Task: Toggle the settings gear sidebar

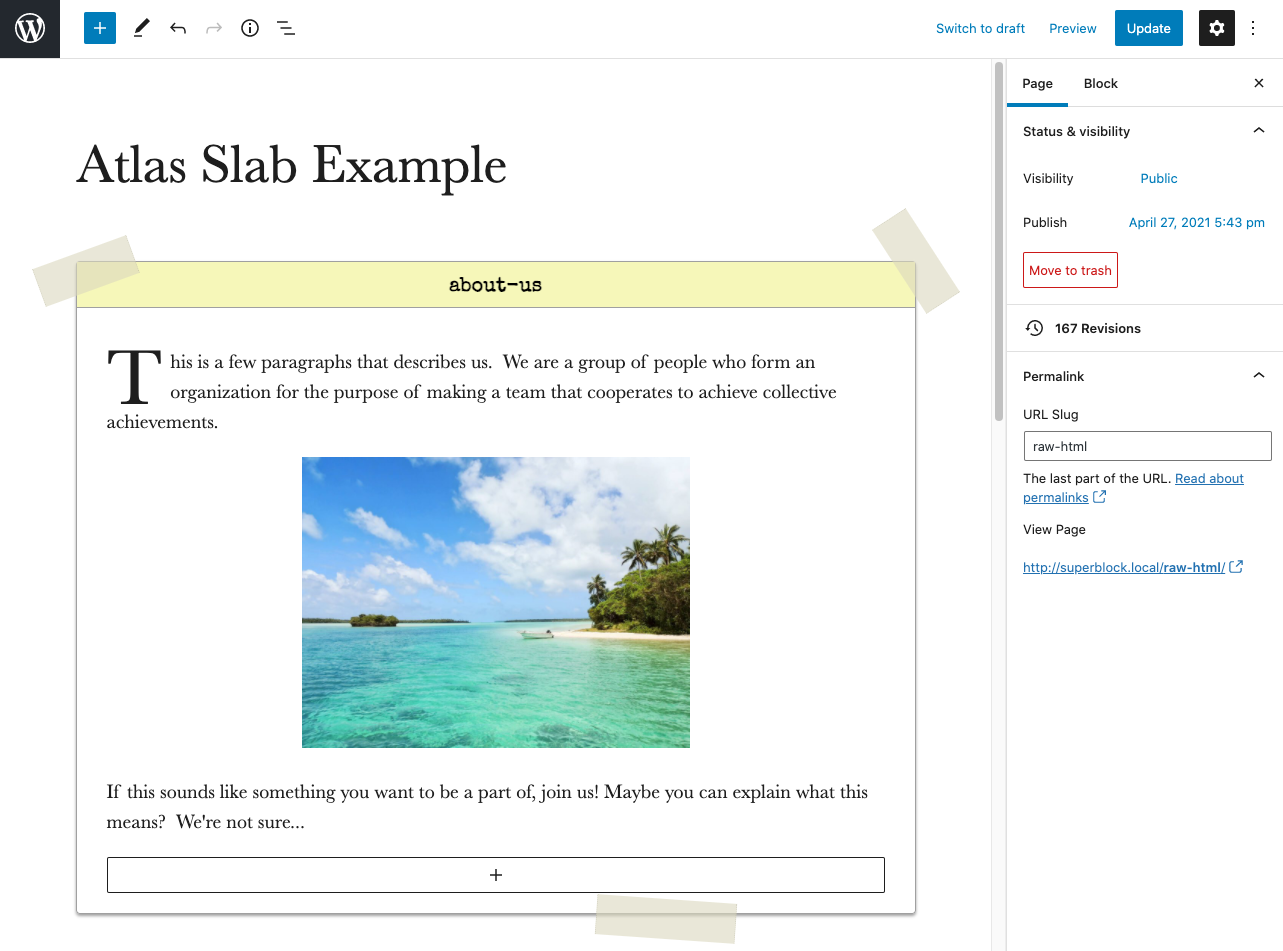Action: (1217, 29)
